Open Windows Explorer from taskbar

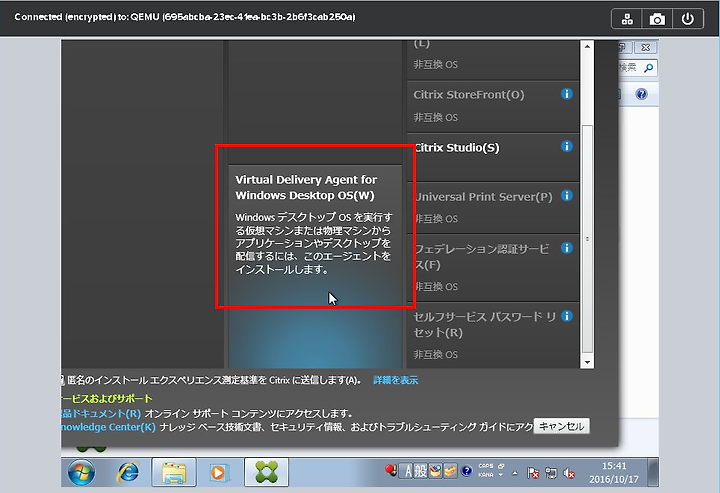(174, 472)
